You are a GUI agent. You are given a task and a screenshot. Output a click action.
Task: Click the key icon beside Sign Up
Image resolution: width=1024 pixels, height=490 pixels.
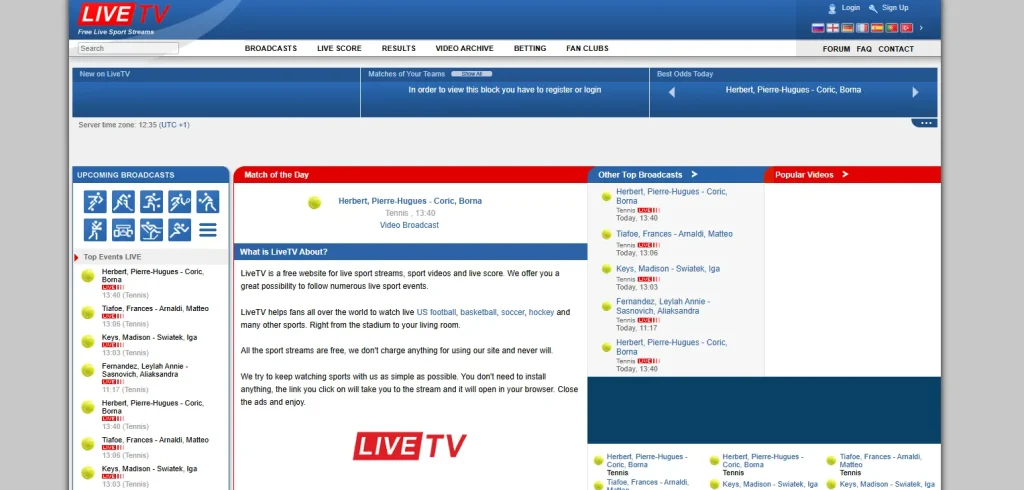click(x=873, y=8)
